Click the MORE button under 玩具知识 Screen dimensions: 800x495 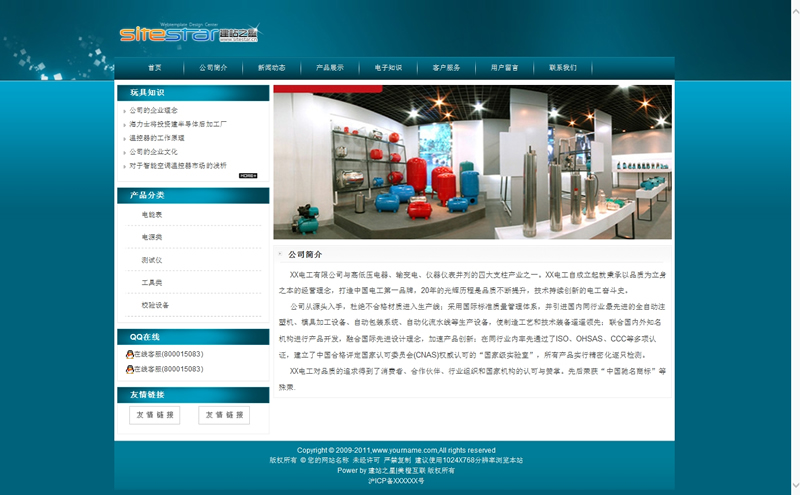coord(248,176)
